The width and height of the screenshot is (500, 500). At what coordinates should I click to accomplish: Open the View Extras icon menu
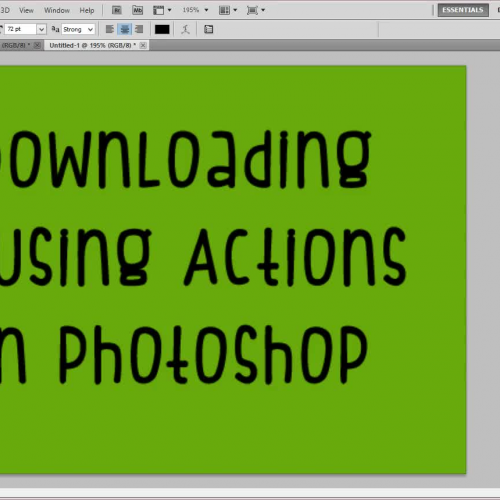tap(159, 10)
